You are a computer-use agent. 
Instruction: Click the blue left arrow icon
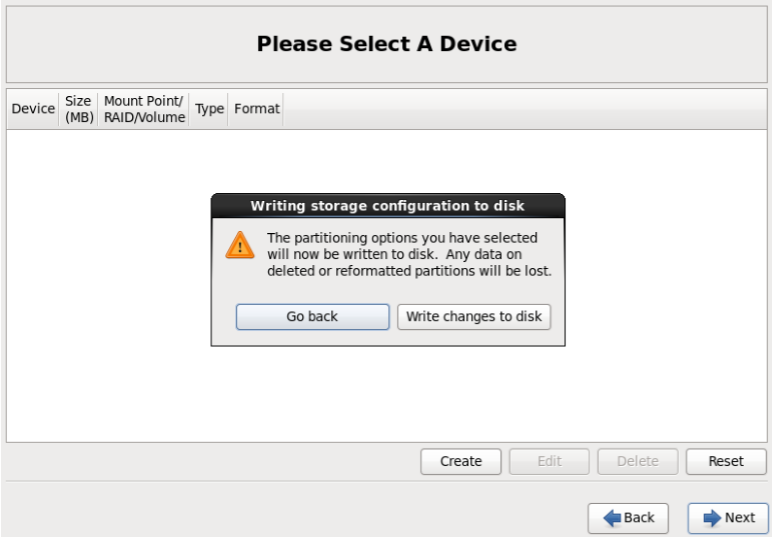612,518
